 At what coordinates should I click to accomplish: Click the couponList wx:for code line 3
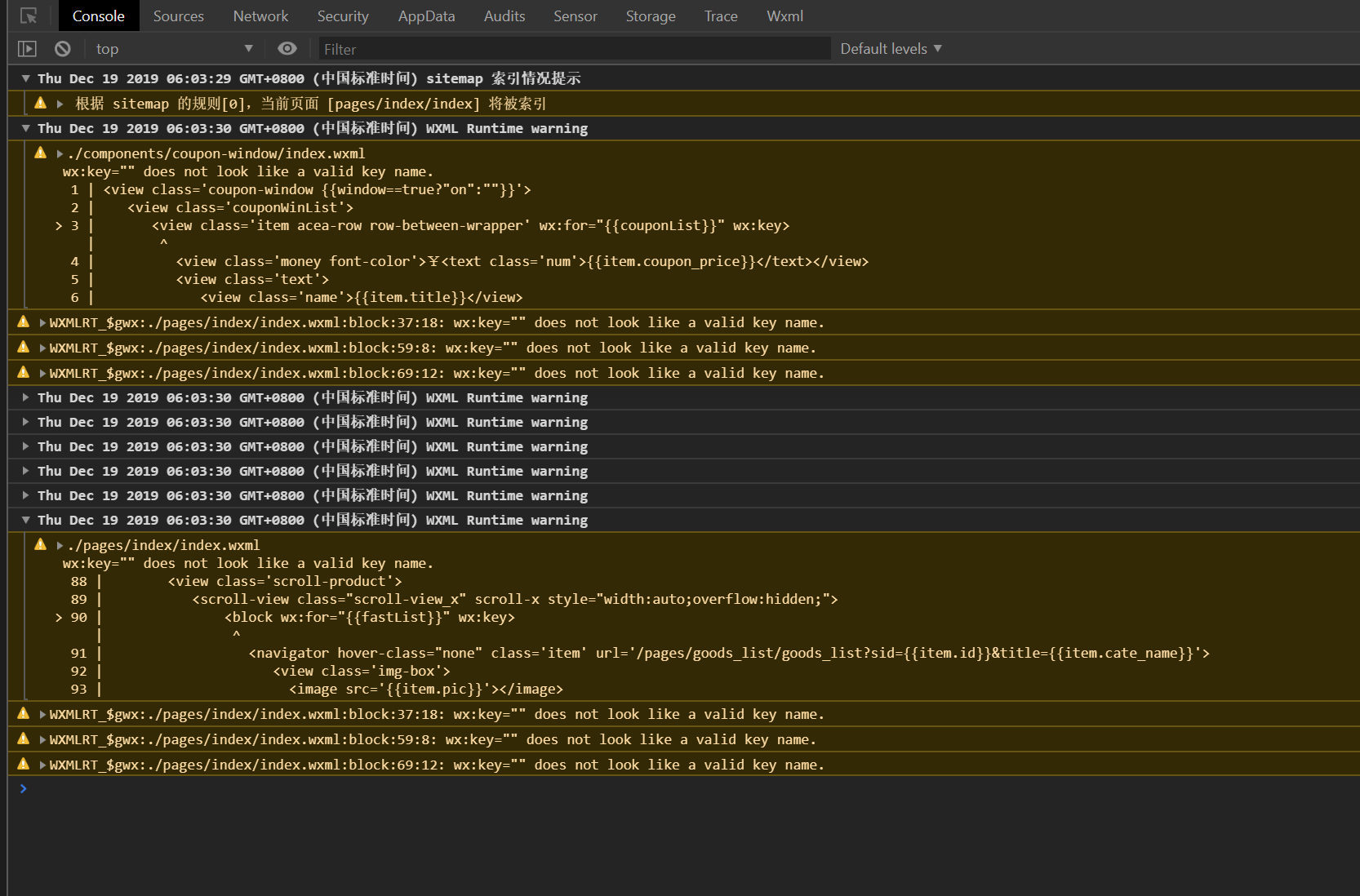click(470, 225)
